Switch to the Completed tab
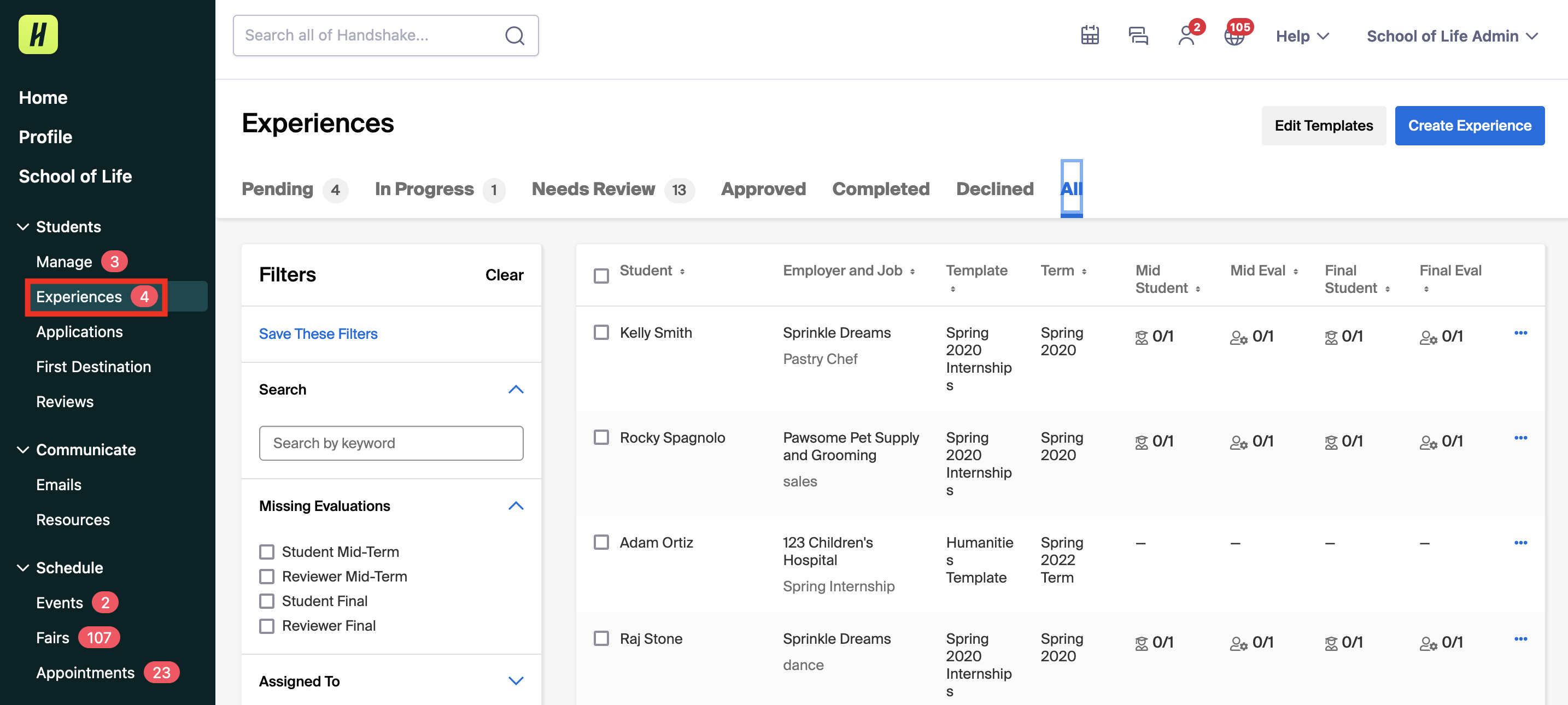The height and width of the screenshot is (705, 1568). 881,189
